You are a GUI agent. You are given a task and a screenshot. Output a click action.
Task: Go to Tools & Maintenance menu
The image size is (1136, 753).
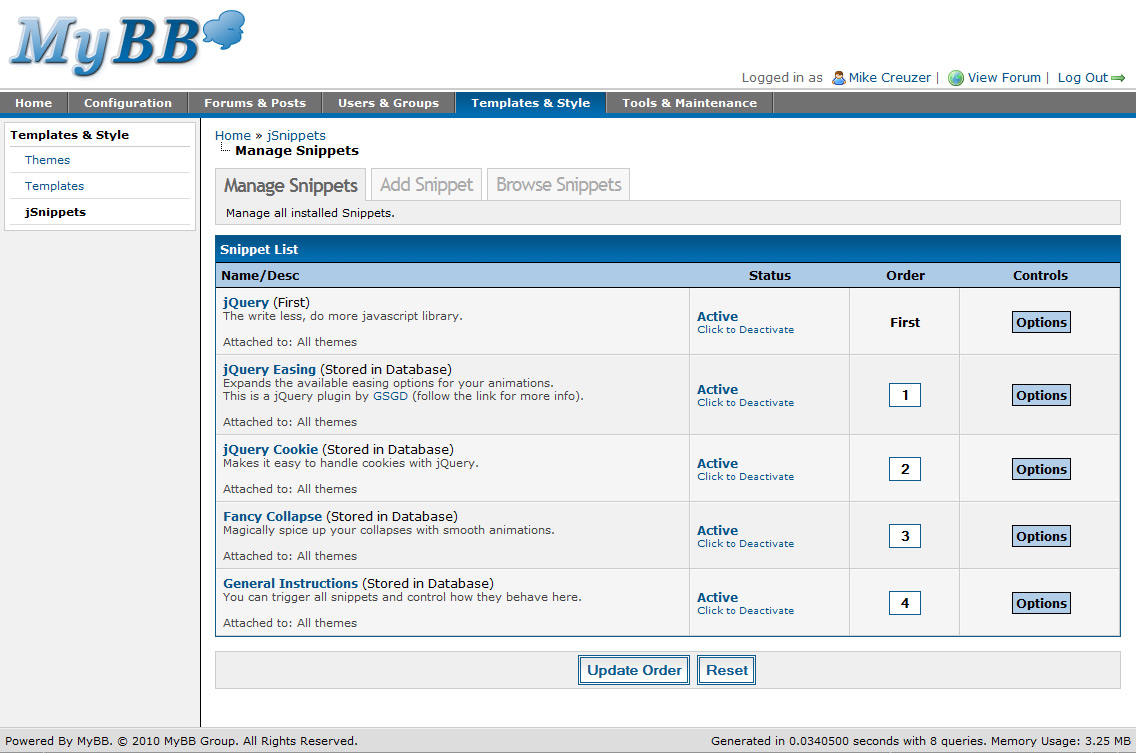(689, 103)
